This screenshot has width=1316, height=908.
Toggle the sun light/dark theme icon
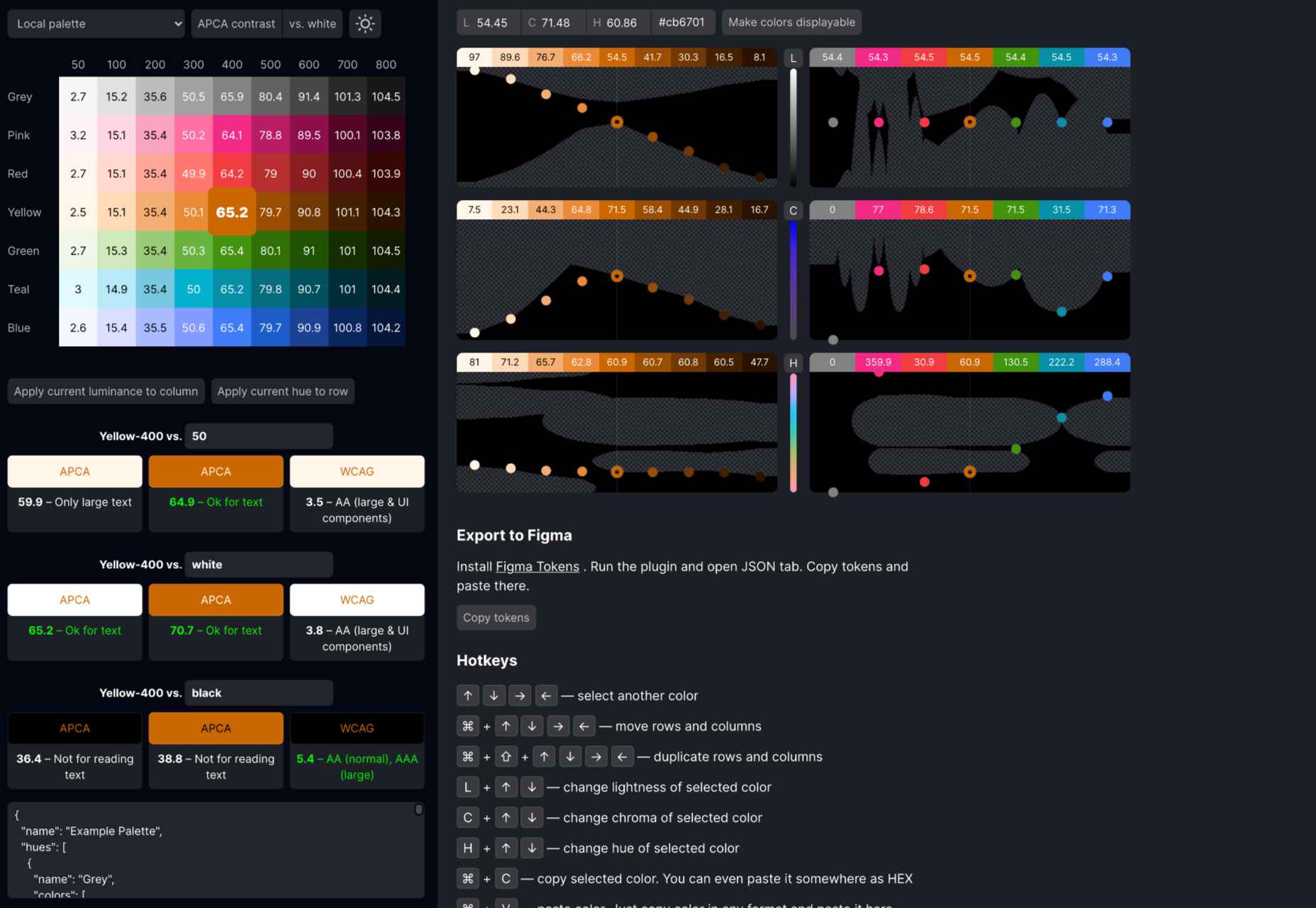click(365, 23)
